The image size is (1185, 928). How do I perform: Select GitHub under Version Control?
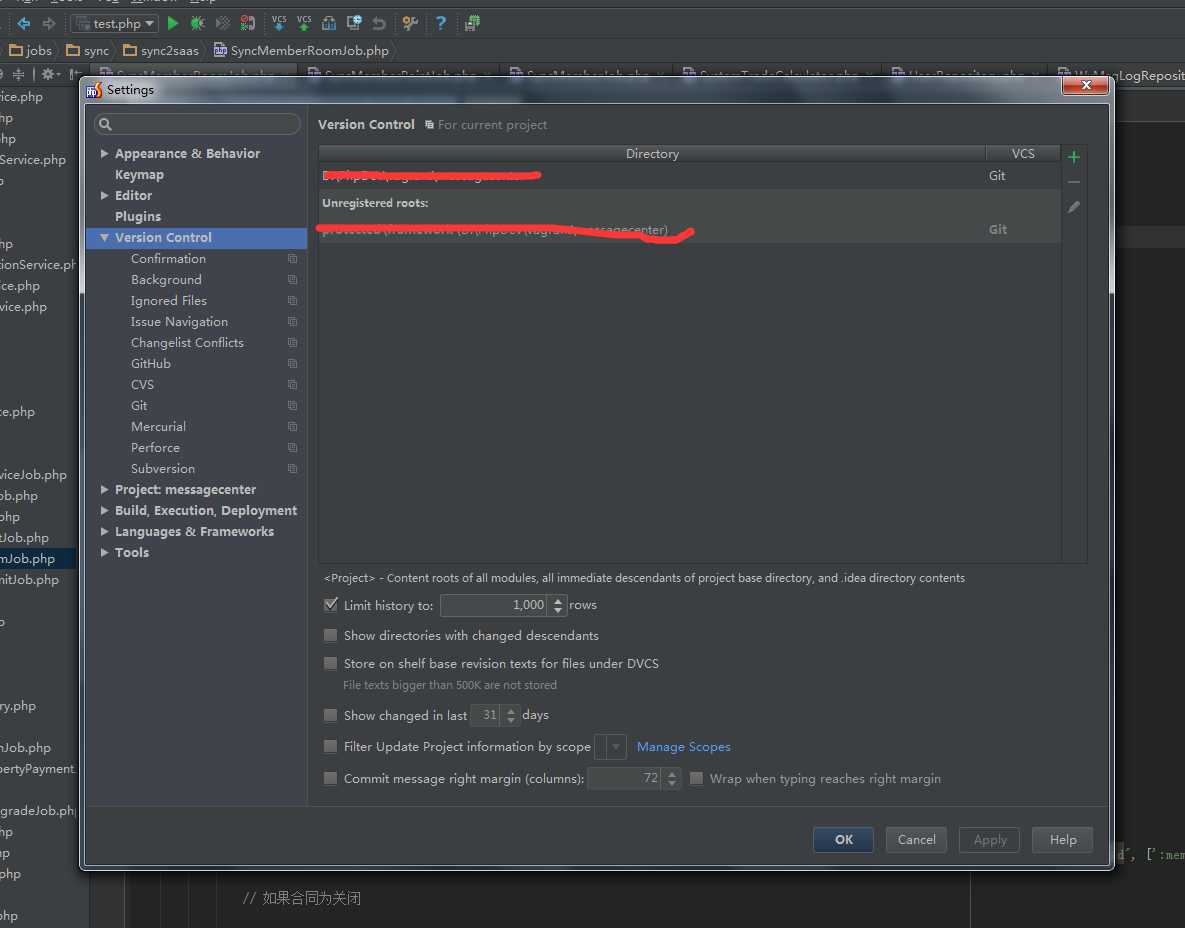coord(150,363)
